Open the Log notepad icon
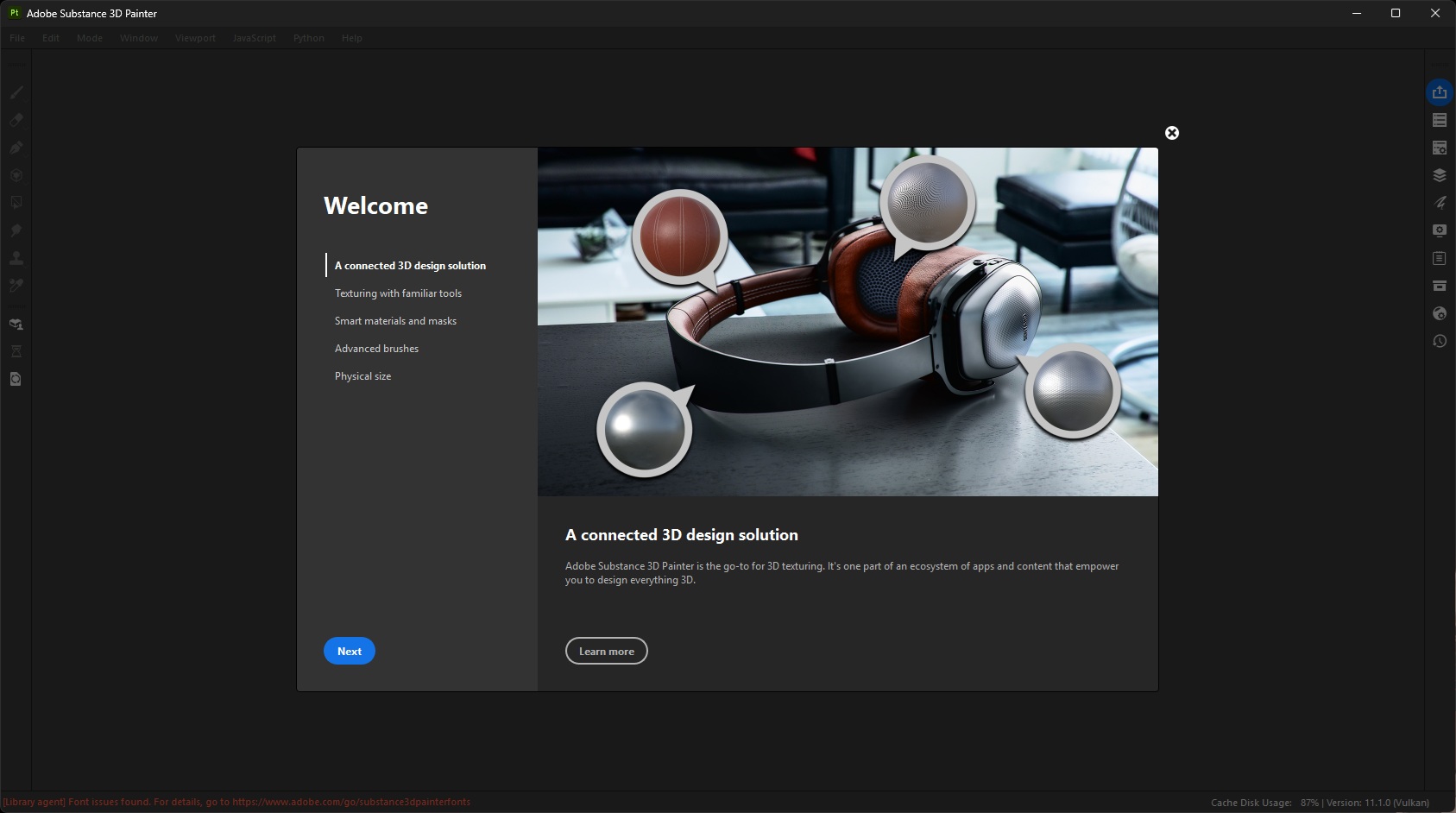Screen dimensions: 1456x813 pos(1439,258)
